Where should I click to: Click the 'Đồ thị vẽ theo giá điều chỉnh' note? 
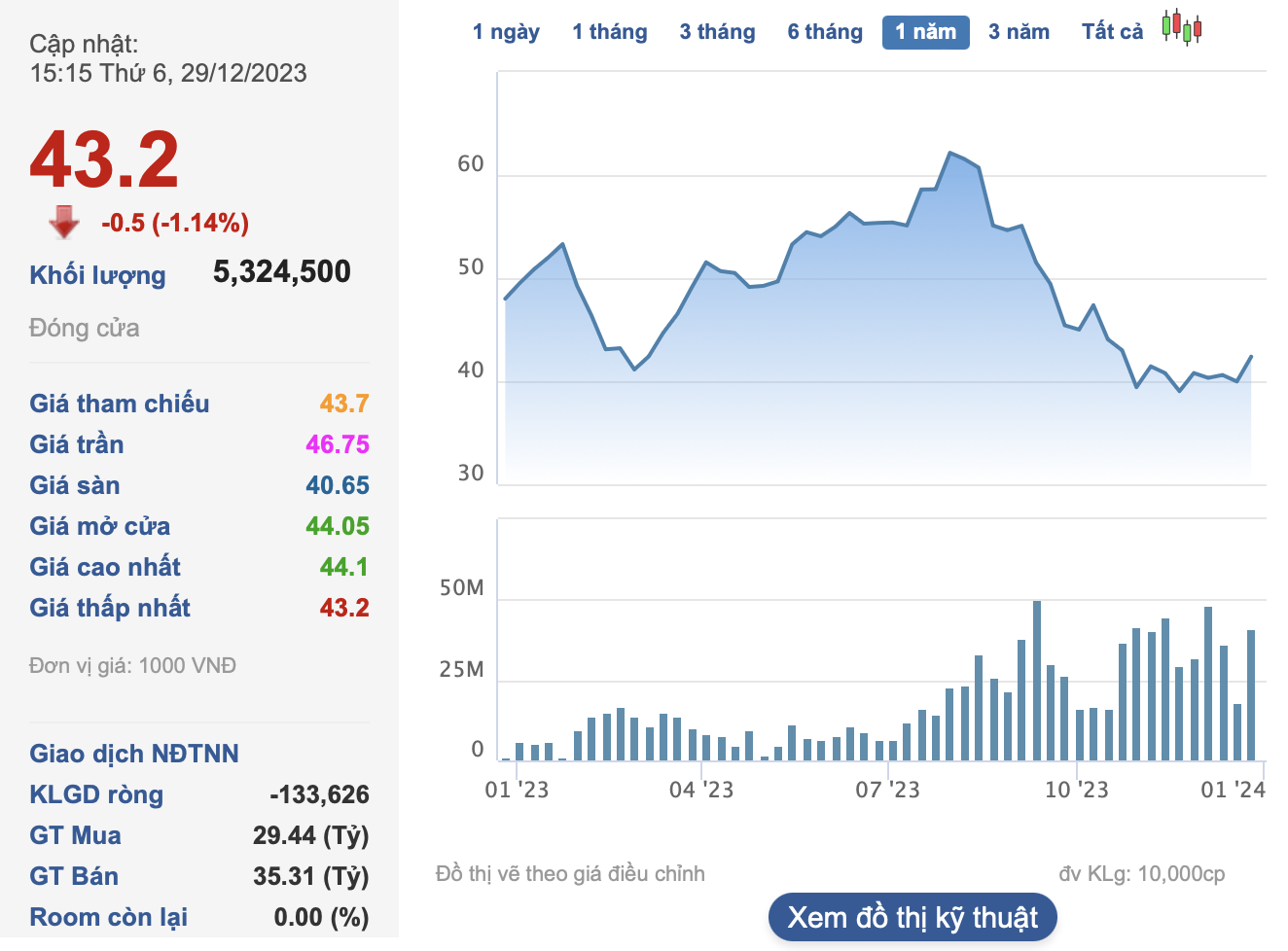coord(570,874)
